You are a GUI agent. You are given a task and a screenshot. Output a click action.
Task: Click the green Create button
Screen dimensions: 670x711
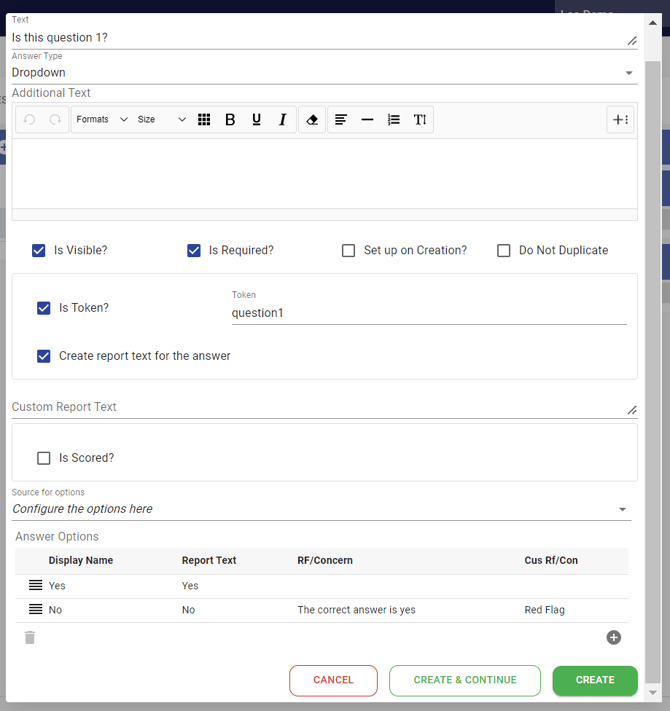595,680
